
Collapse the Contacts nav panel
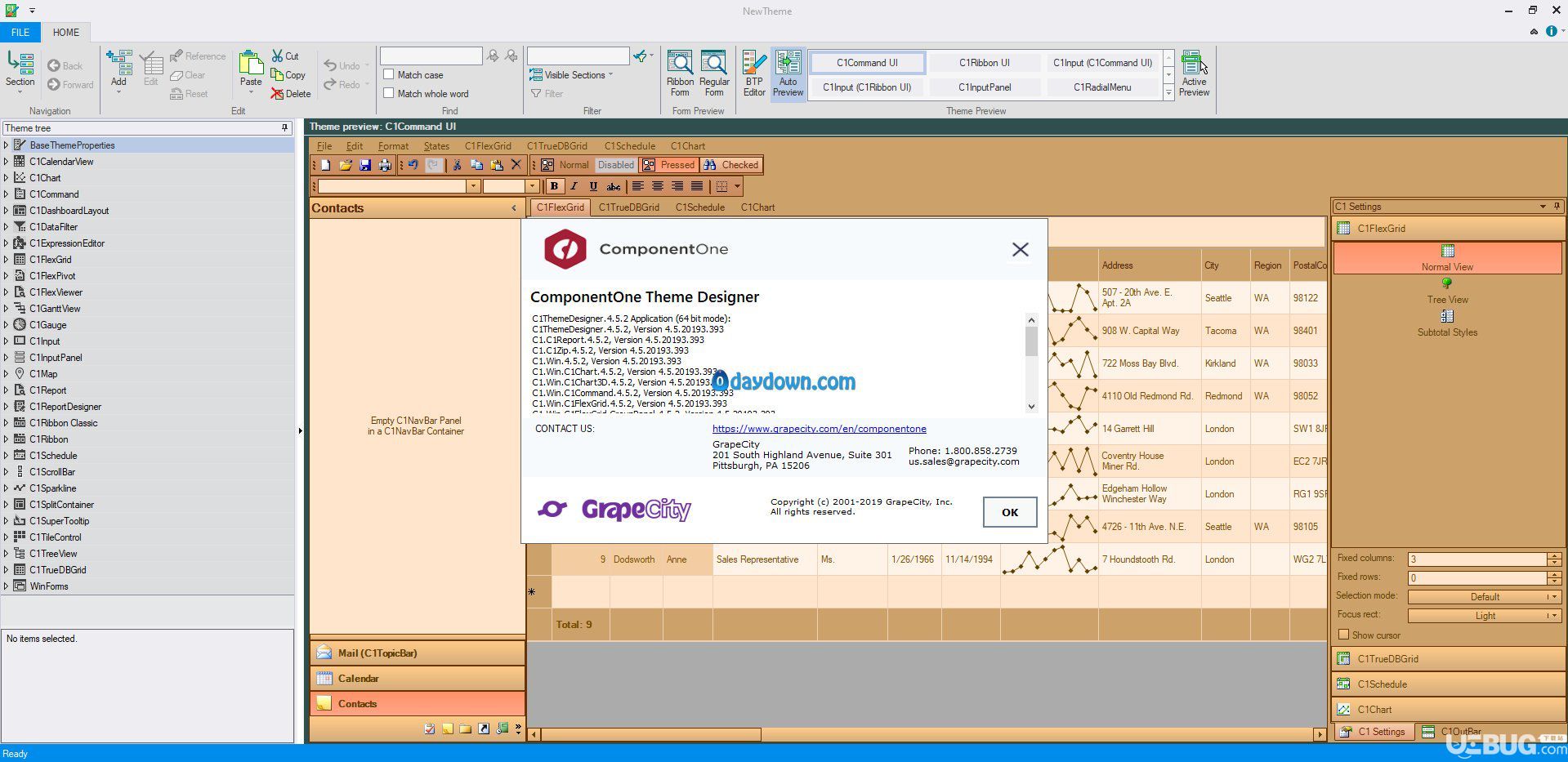point(514,208)
